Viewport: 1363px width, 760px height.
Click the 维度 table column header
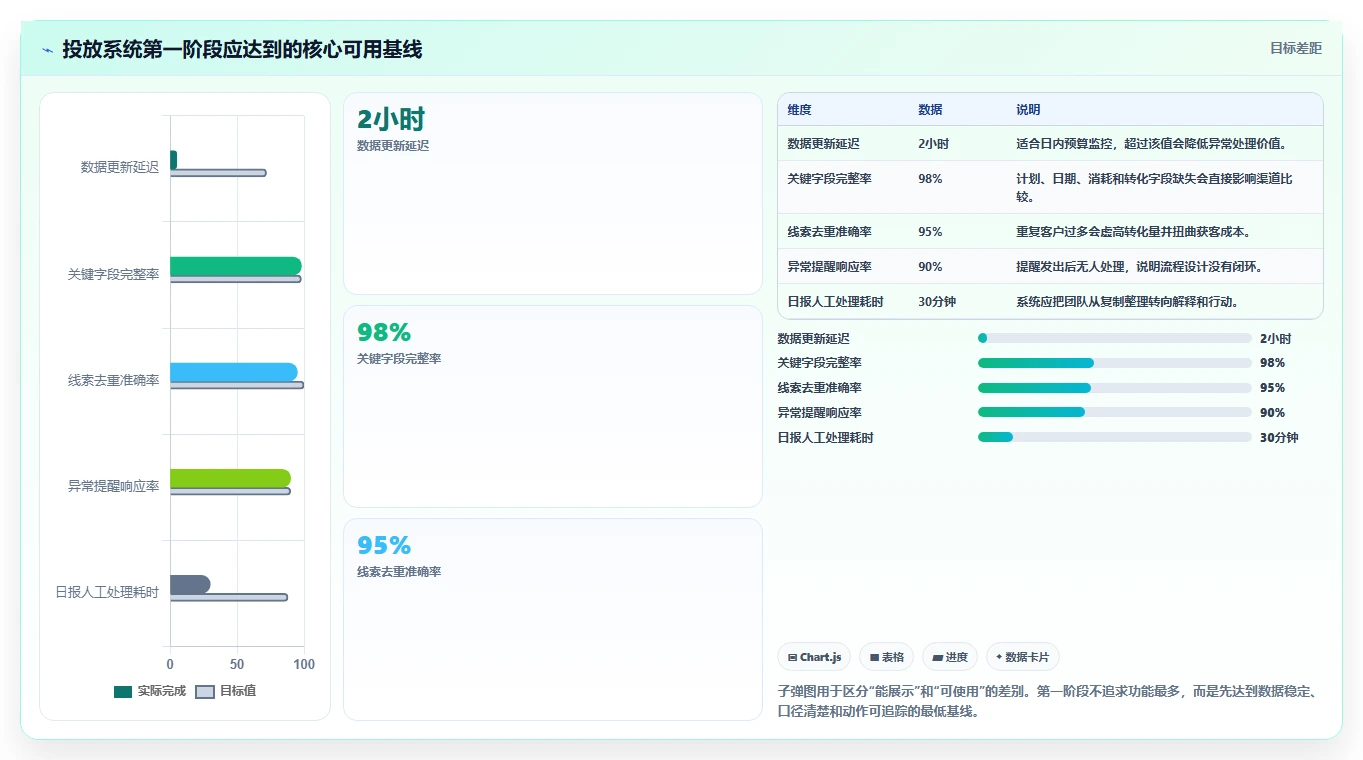[800, 109]
